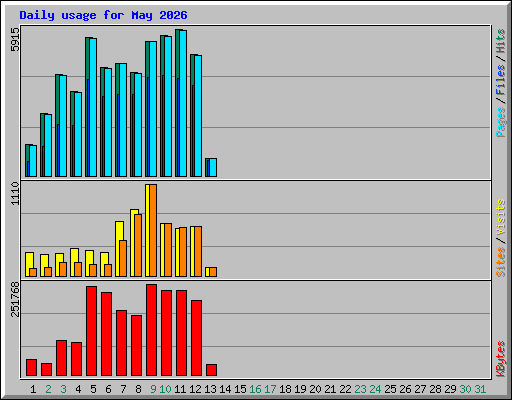Viewport: 512px width, 400px height.
Task: Click day 26 on the x-axis
Action: (405, 389)
